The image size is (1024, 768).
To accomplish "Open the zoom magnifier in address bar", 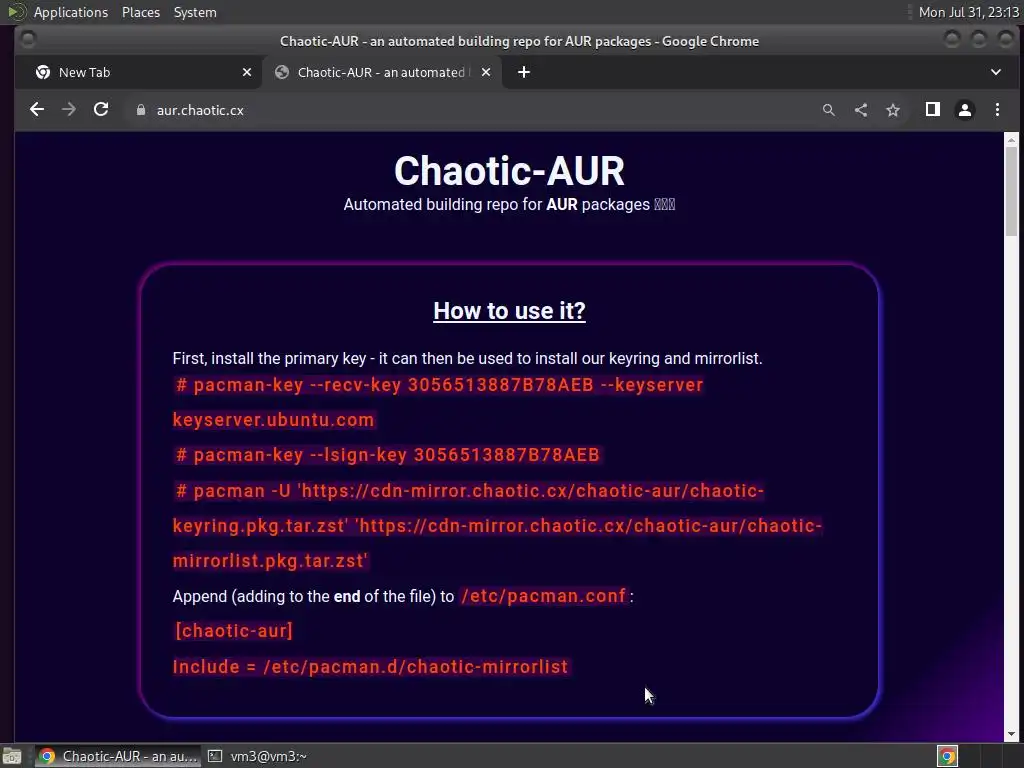I will tap(829, 110).
